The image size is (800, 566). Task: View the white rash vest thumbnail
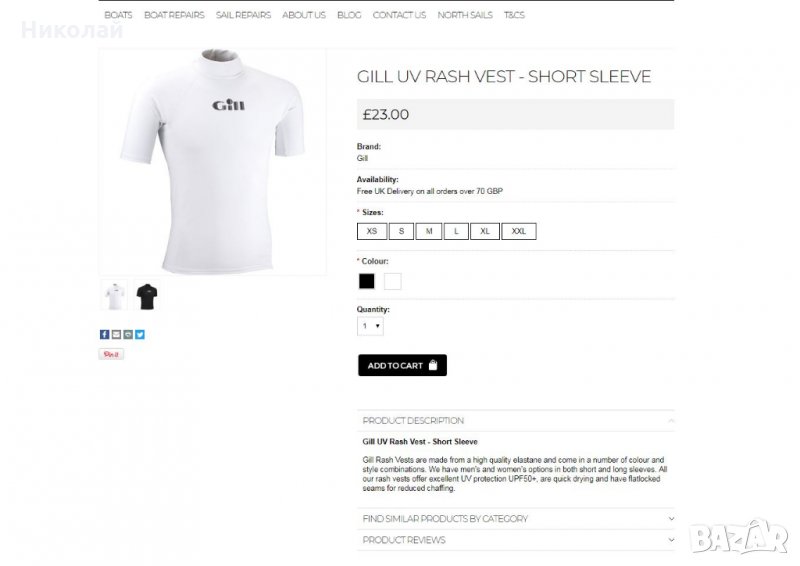(114, 296)
